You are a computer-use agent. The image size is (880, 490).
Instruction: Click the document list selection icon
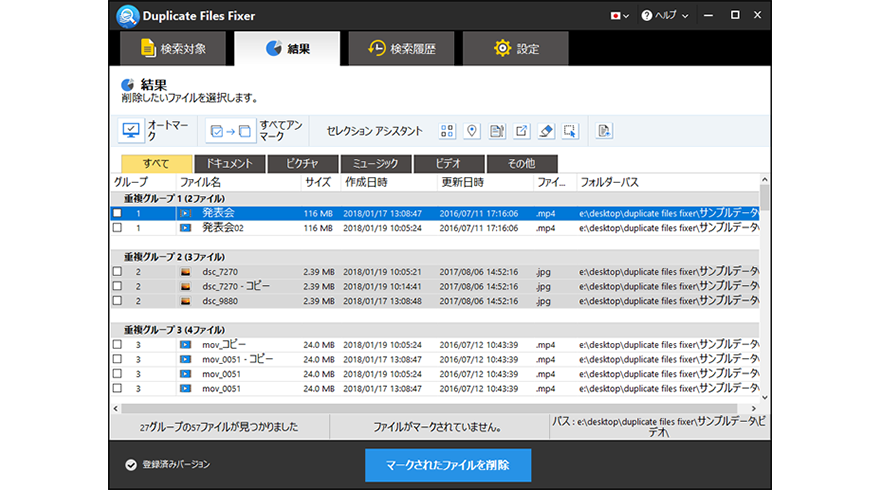pyautogui.click(x=497, y=131)
